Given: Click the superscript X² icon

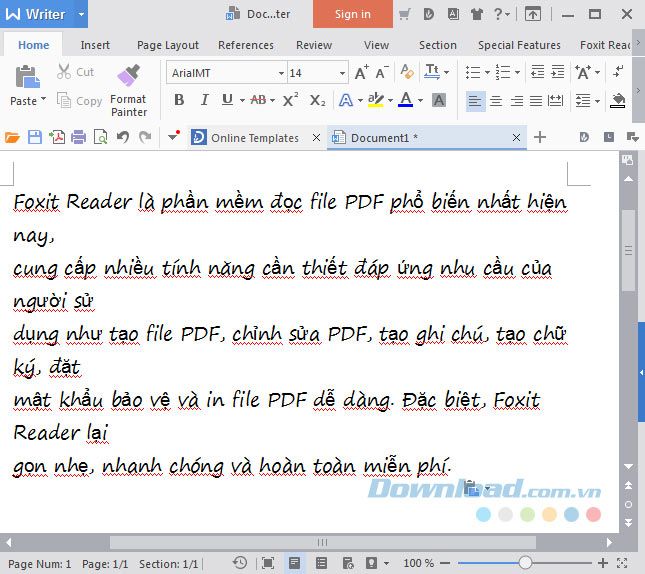Looking at the screenshot, I should point(290,100).
